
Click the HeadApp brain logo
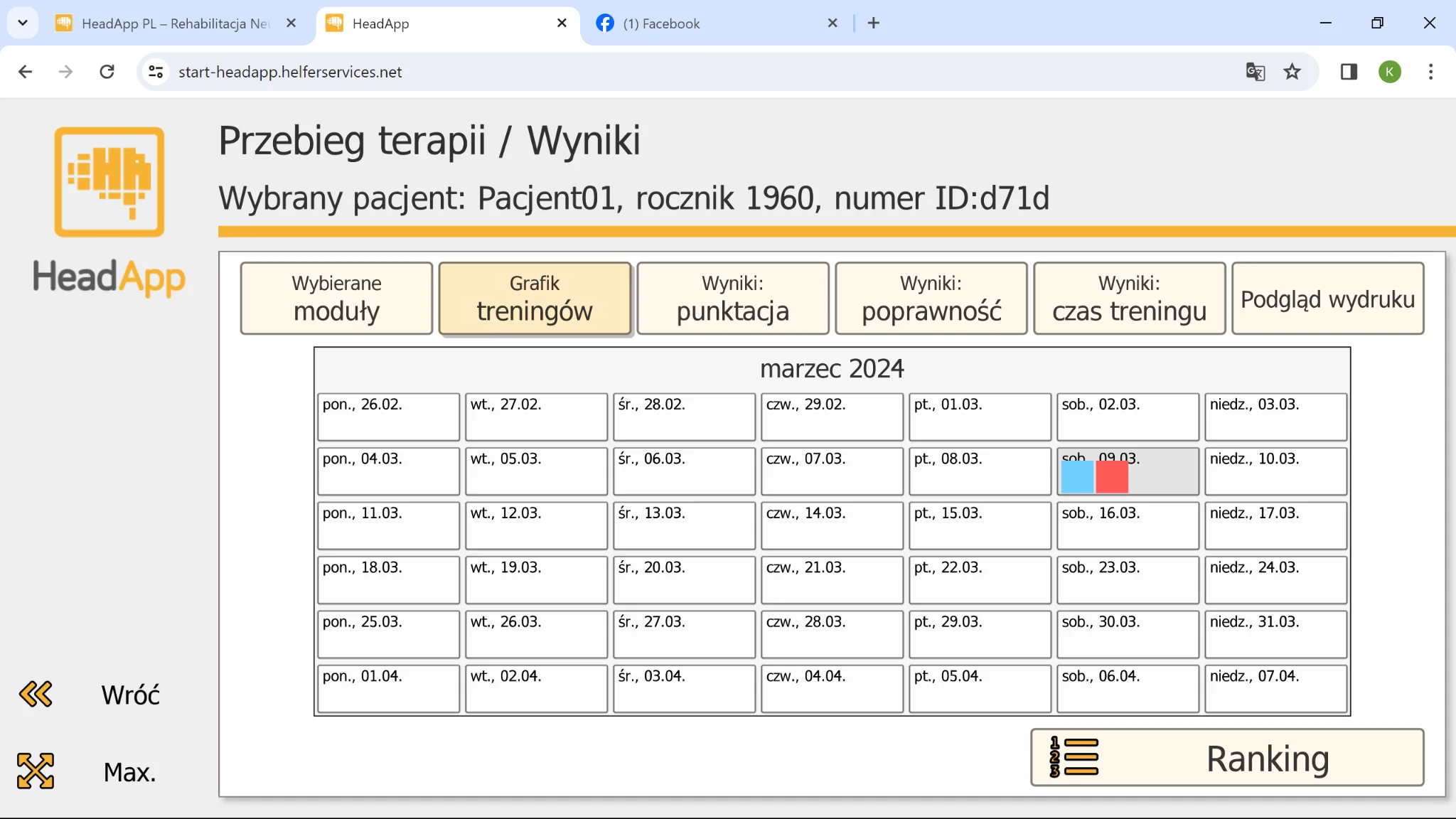pyautogui.click(x=109, y=182)
